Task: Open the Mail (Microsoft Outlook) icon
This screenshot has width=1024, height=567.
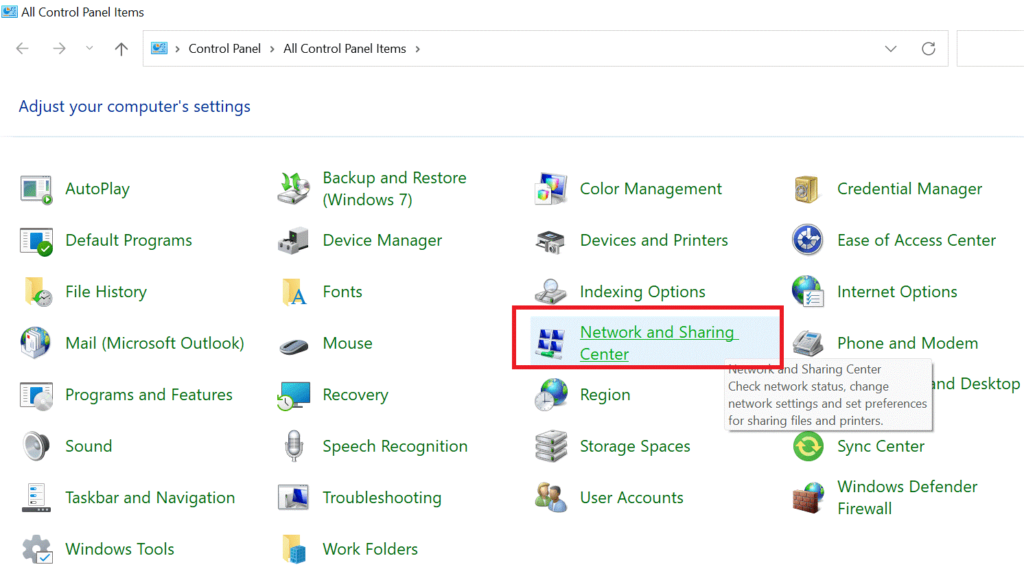Action: [35, 343]
